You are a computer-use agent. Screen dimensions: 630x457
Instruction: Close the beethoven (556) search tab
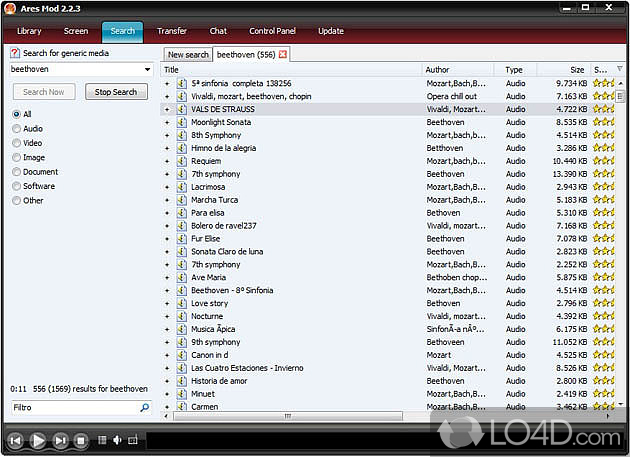tap(283, 54)
